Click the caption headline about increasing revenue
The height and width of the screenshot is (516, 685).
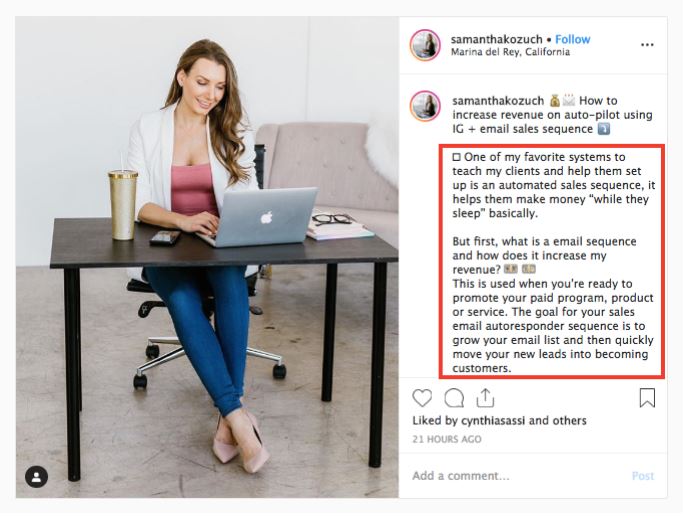coord(553,115)
